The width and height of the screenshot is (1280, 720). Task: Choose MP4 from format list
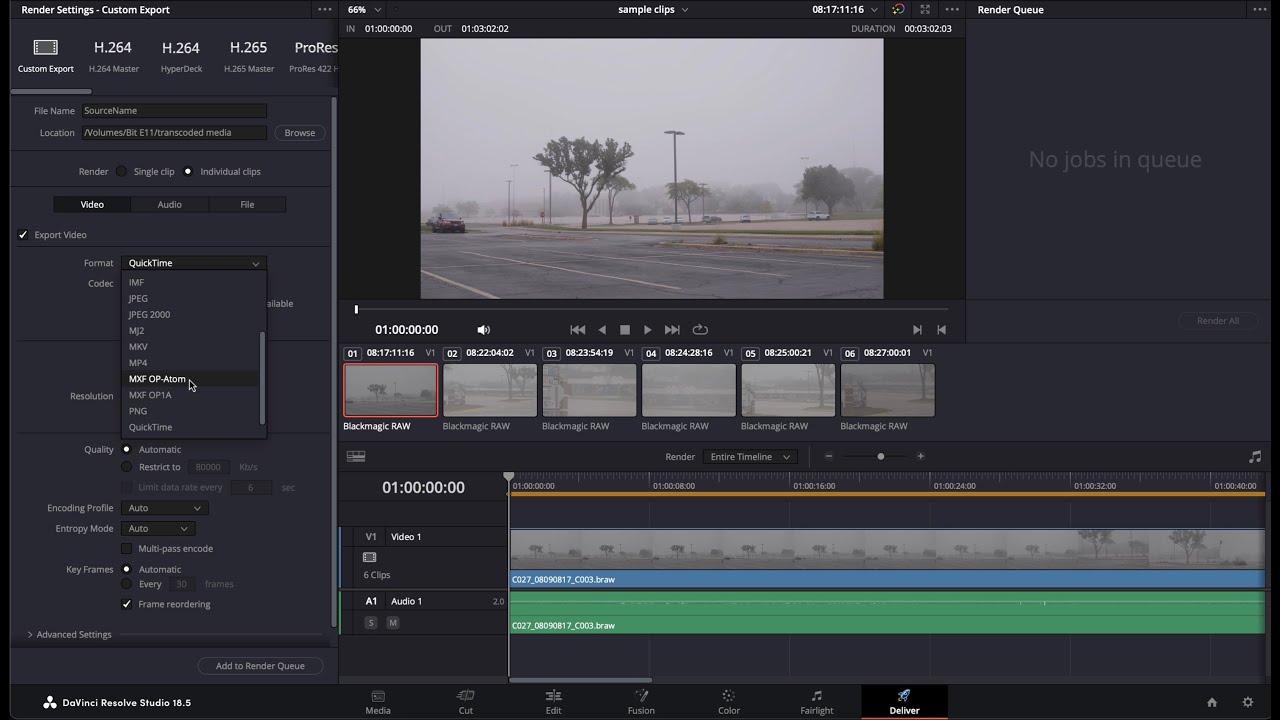(191, 363)
